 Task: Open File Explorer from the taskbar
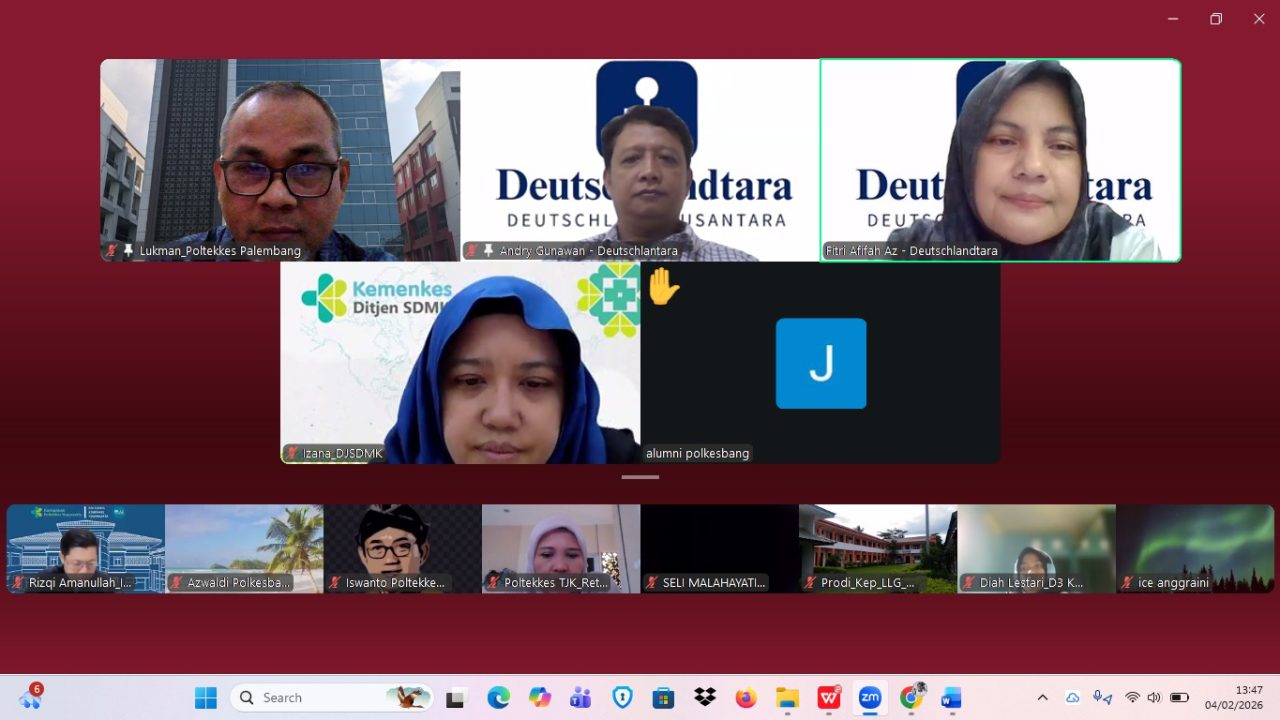click(788, 697)
